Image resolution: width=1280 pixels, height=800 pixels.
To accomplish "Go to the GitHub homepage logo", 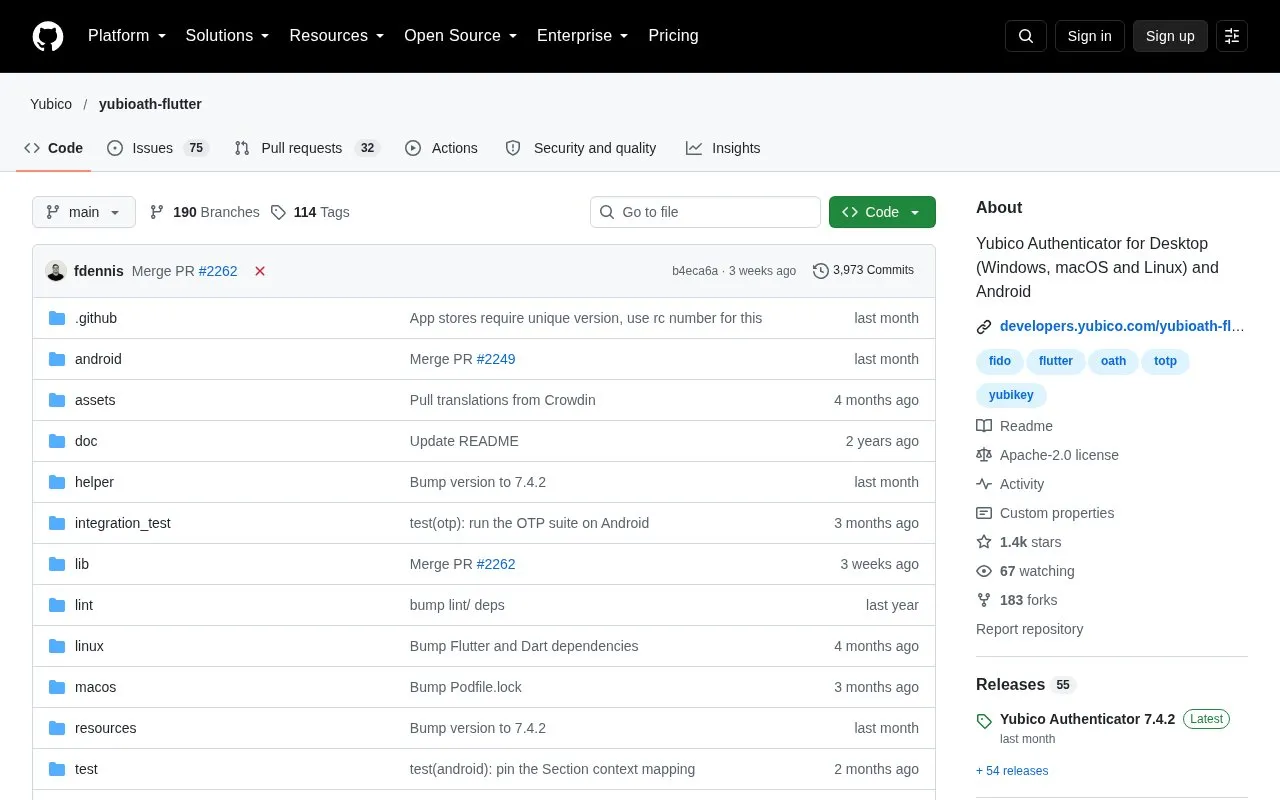I will tap(48, 36).
